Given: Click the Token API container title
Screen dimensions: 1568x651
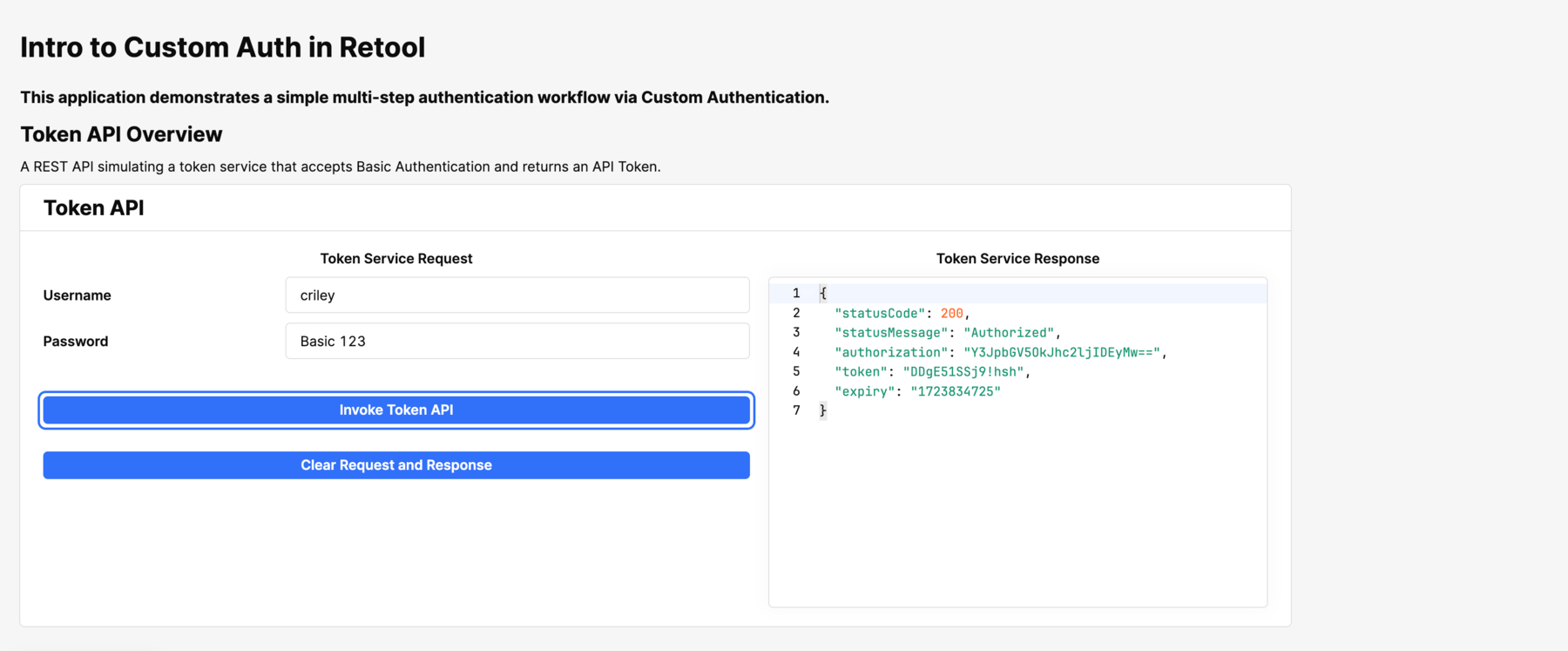Looking at the screenshot, I should [94, 207].
